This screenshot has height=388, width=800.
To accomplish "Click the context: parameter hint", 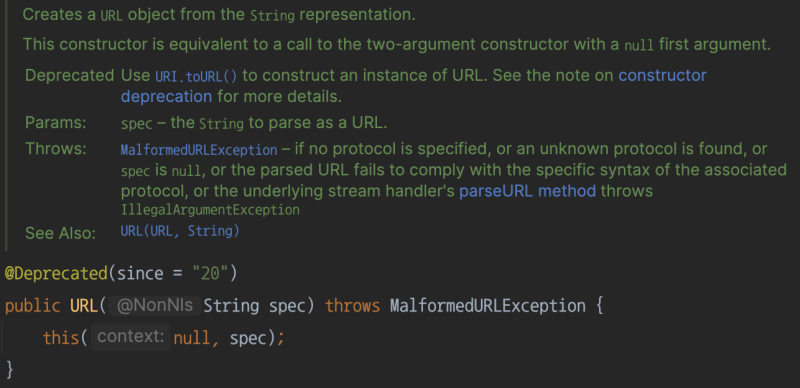I will pos(131,337).
